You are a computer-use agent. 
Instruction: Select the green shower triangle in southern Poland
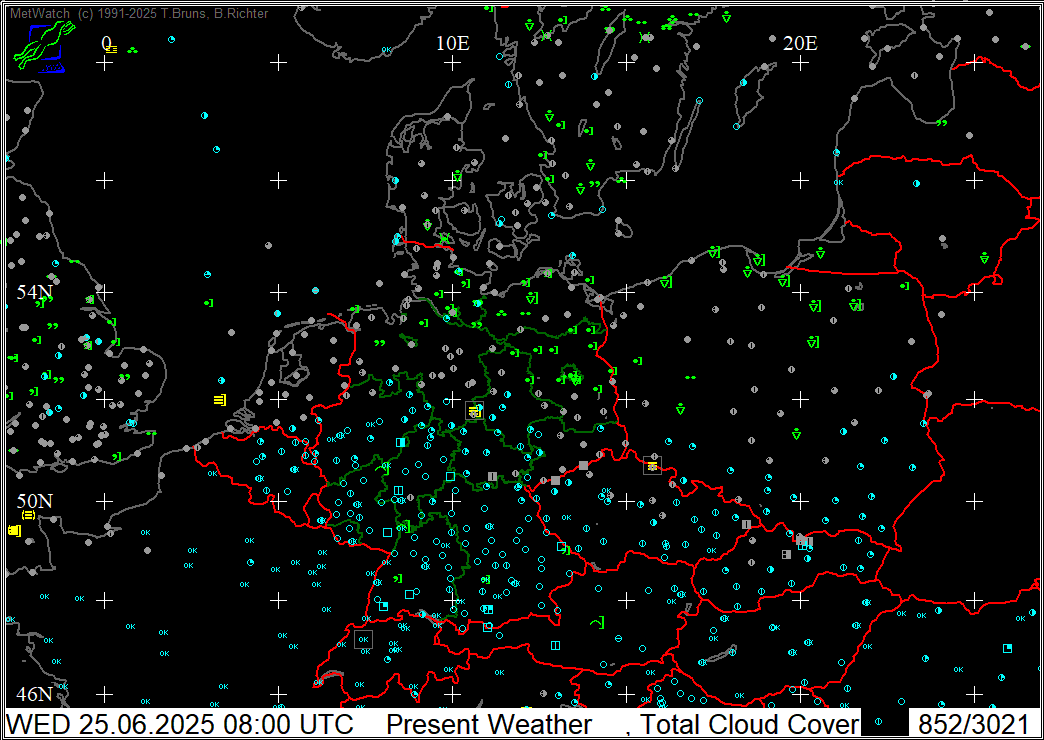point(796,435)
